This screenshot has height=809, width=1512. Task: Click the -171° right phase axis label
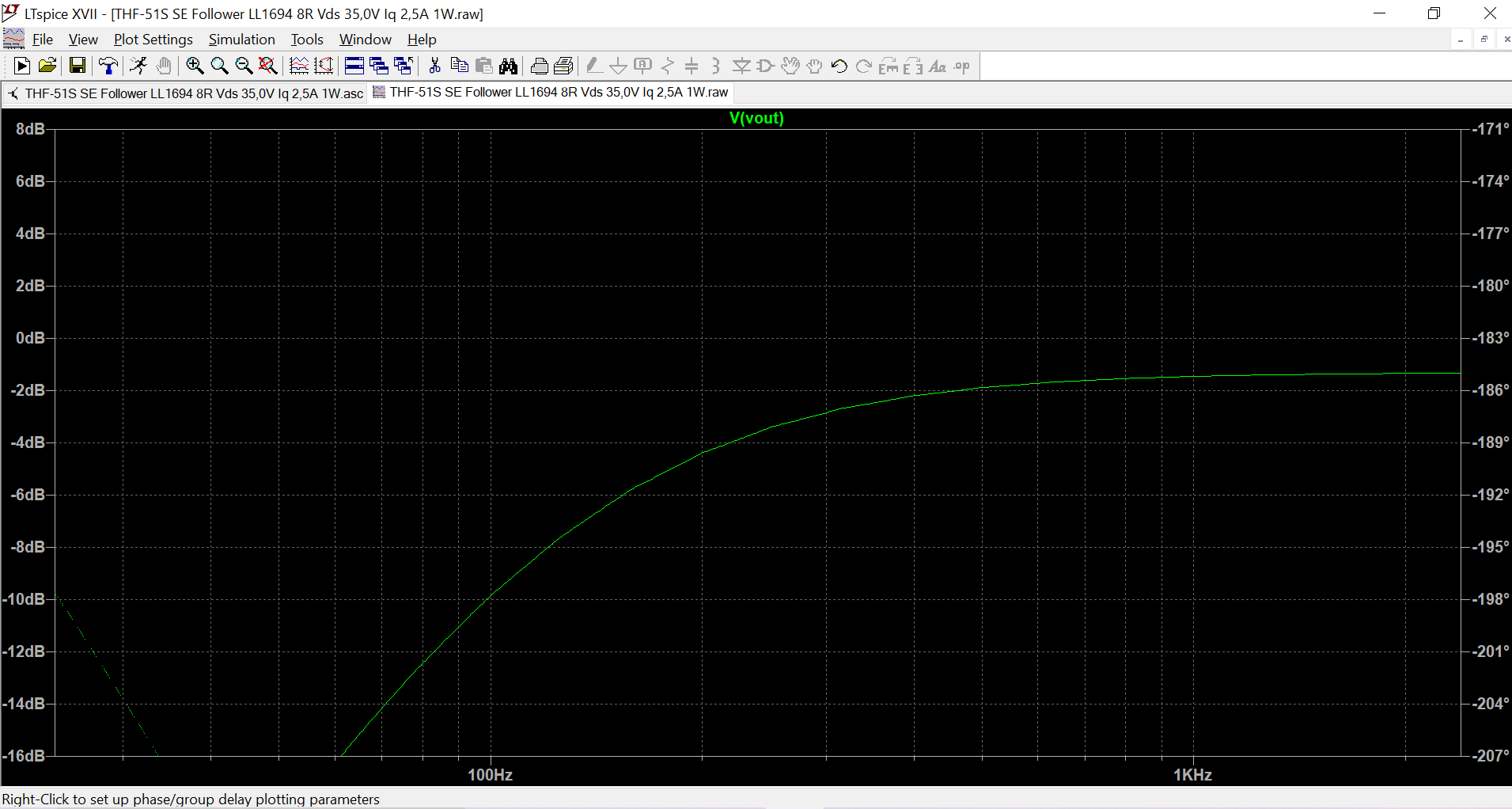pos(1491,129)
